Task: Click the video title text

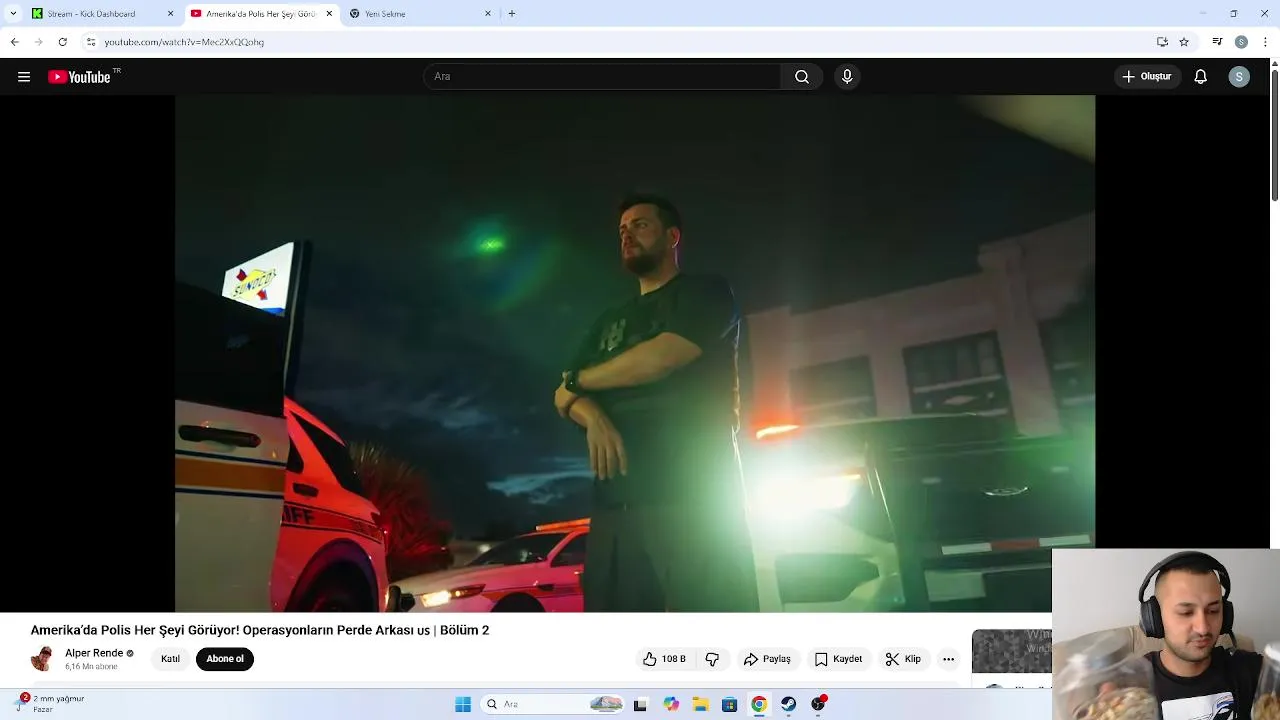Action: pyautogui.click(x=260, y=630)
